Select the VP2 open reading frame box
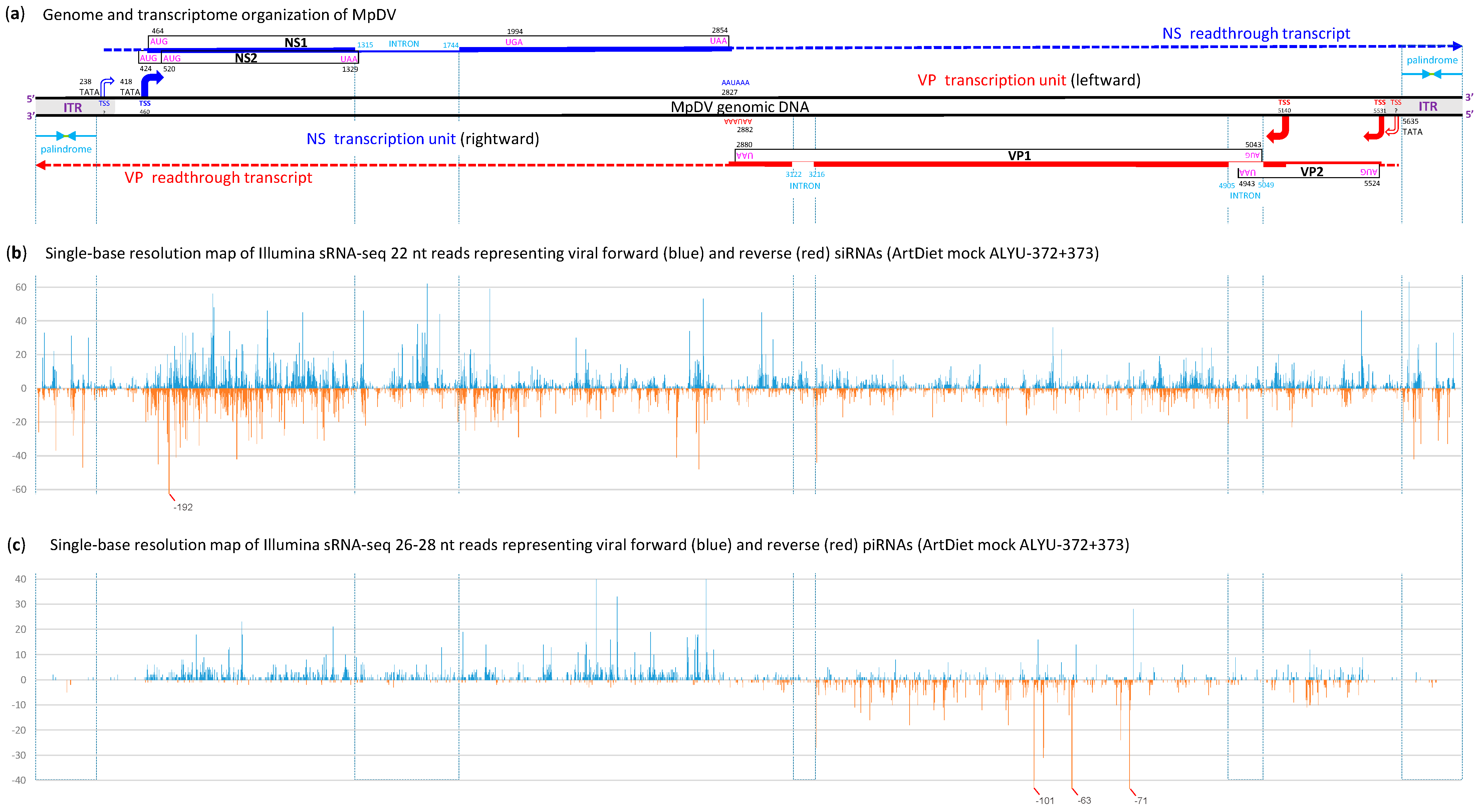Screen dimensions: 1481x812 point(1311,171)
